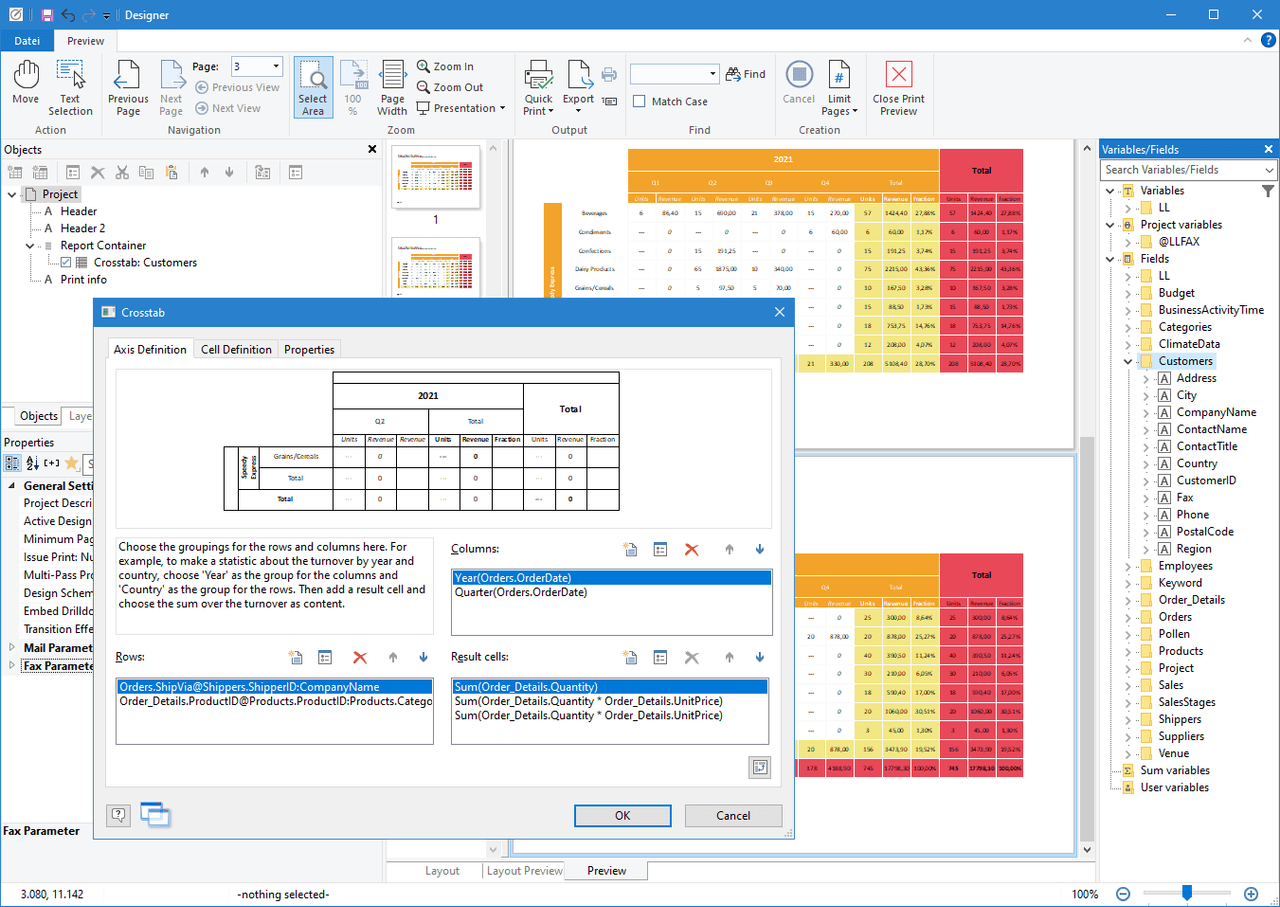Collapse the General Settings property group

[x=12, y=486]
